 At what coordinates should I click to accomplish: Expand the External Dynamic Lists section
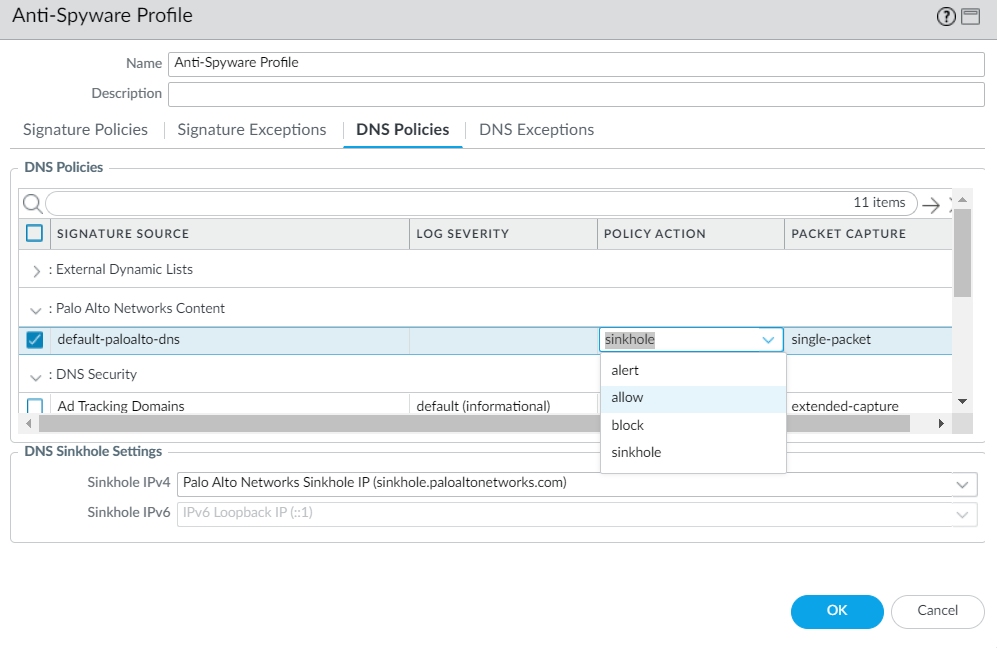tap(36, 269)
